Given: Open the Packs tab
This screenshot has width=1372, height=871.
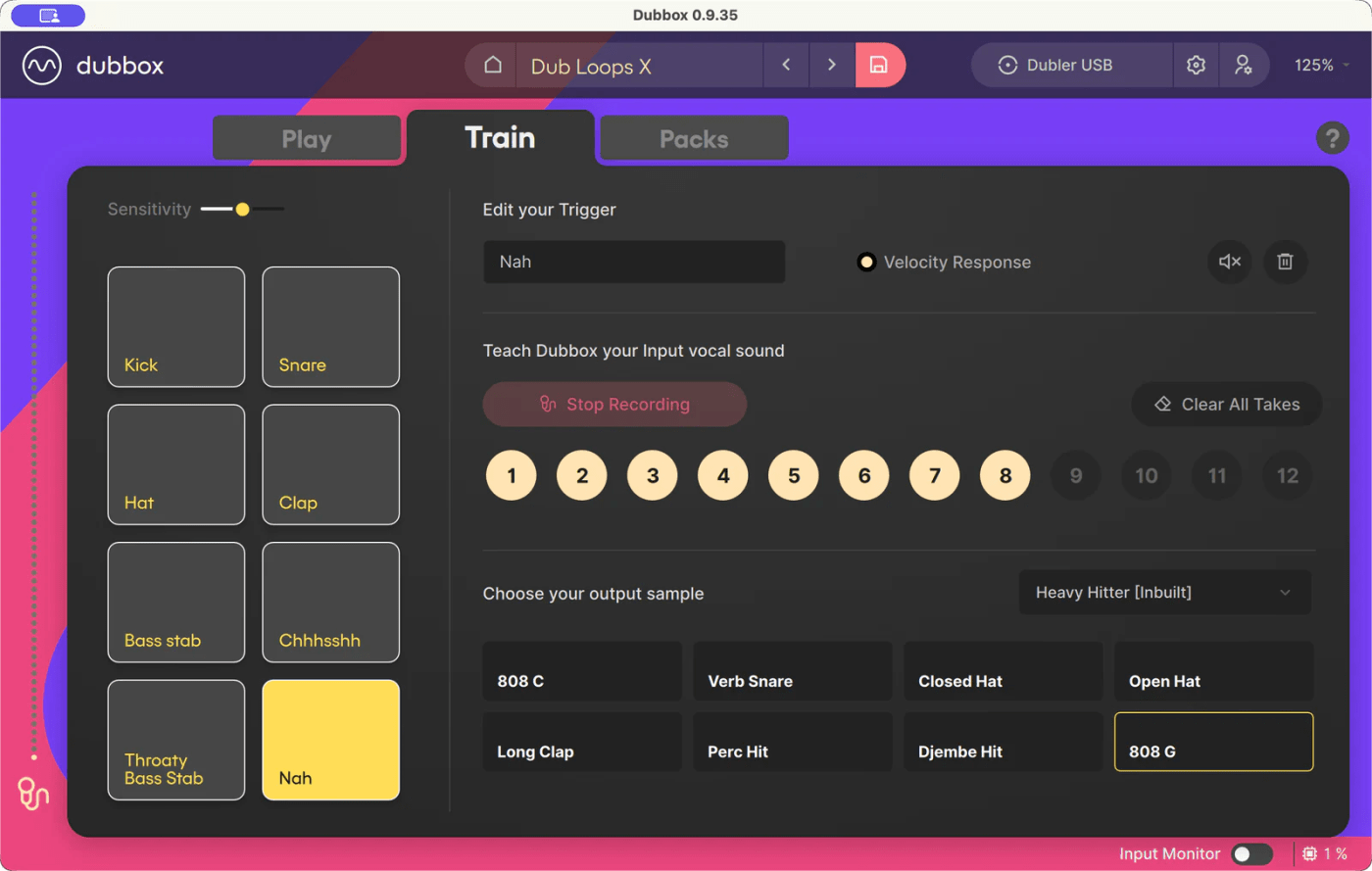Looking at the screenshot, I should (x=694, y=138).
